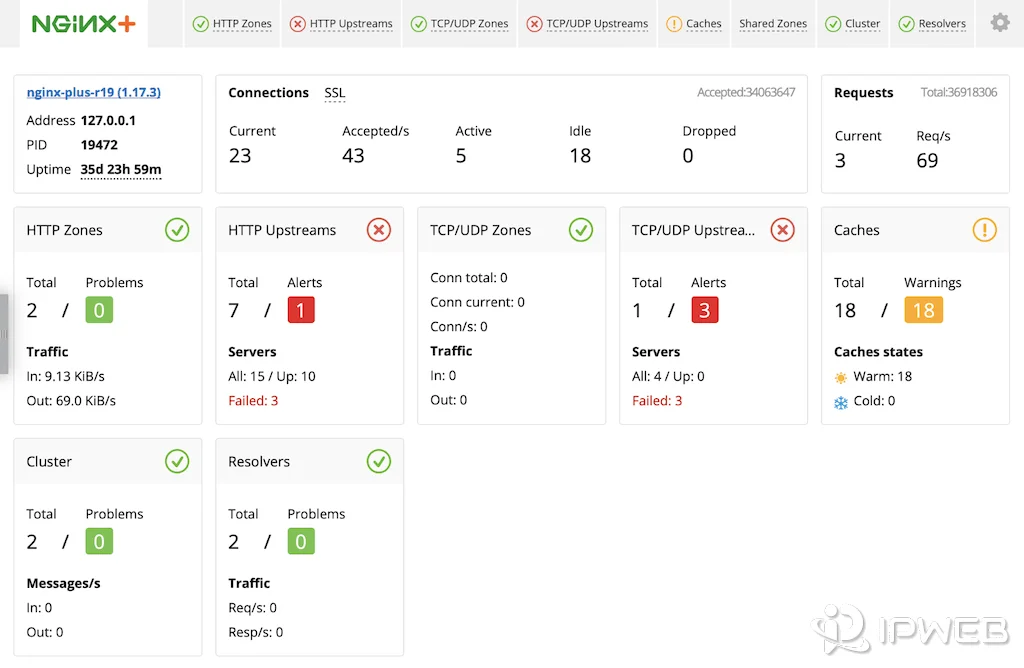Switch to the TCP/UDP Zones tab
1024x668 pixels.
(459, 24)
